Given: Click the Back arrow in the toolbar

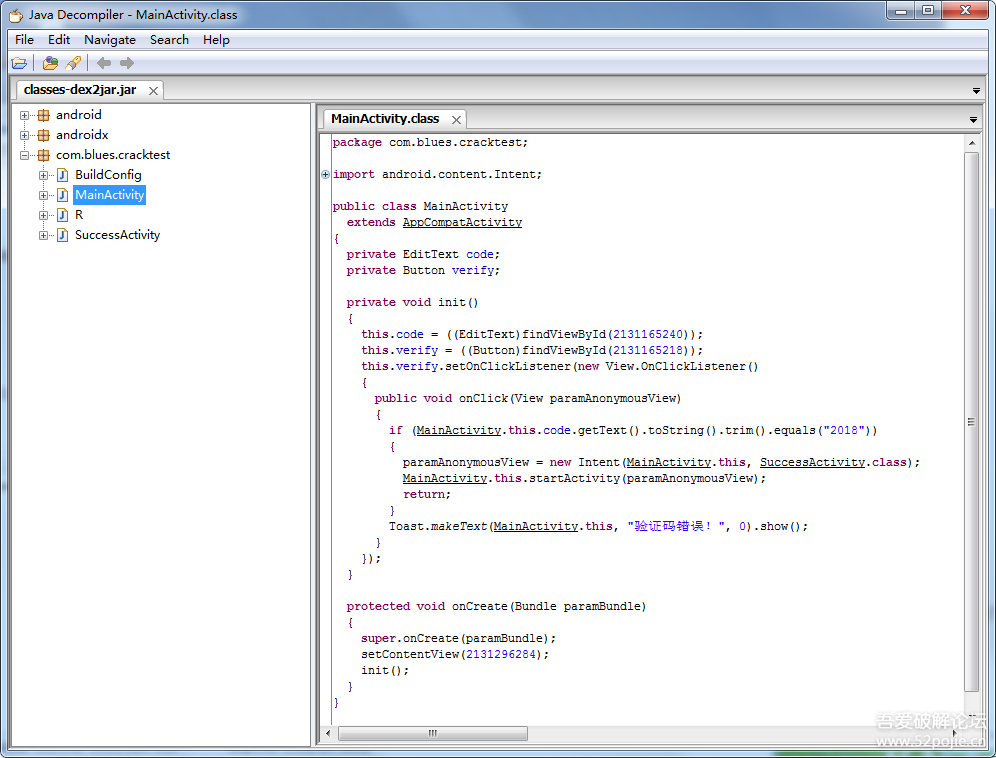Looking at the screenshot, I should click(x=104, y=63).
